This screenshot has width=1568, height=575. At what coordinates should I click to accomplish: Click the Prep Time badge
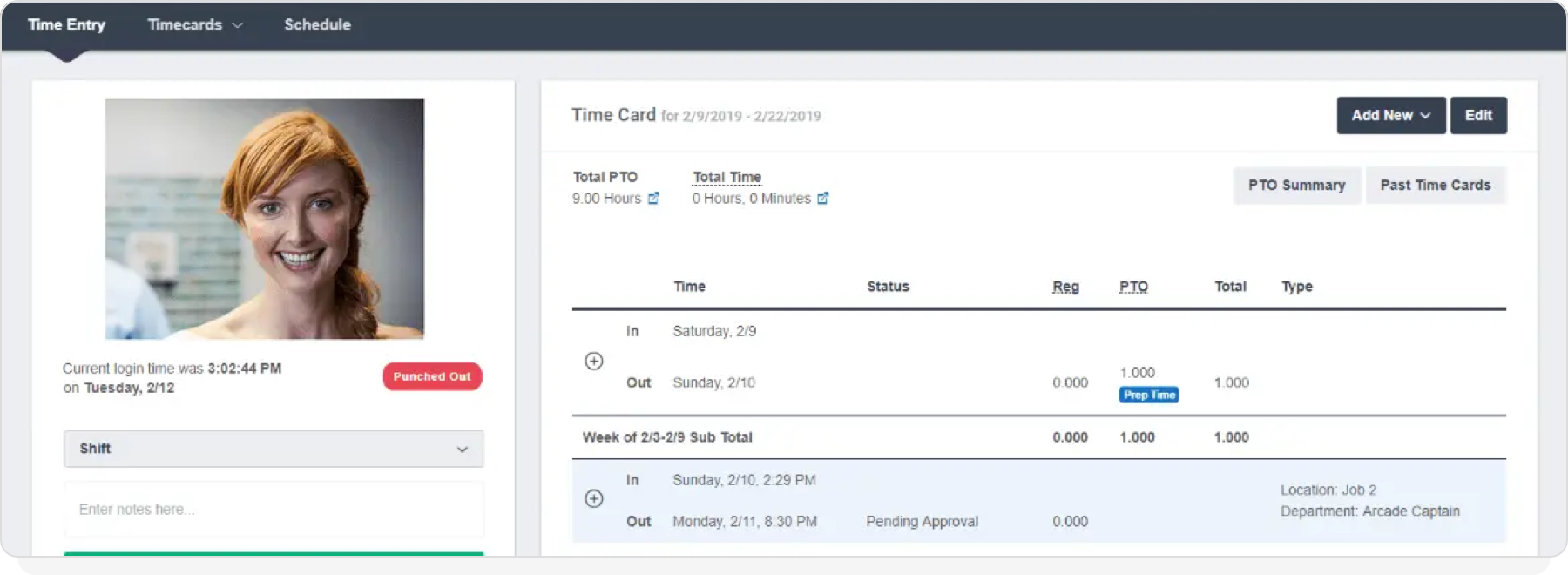(1149, 395)
